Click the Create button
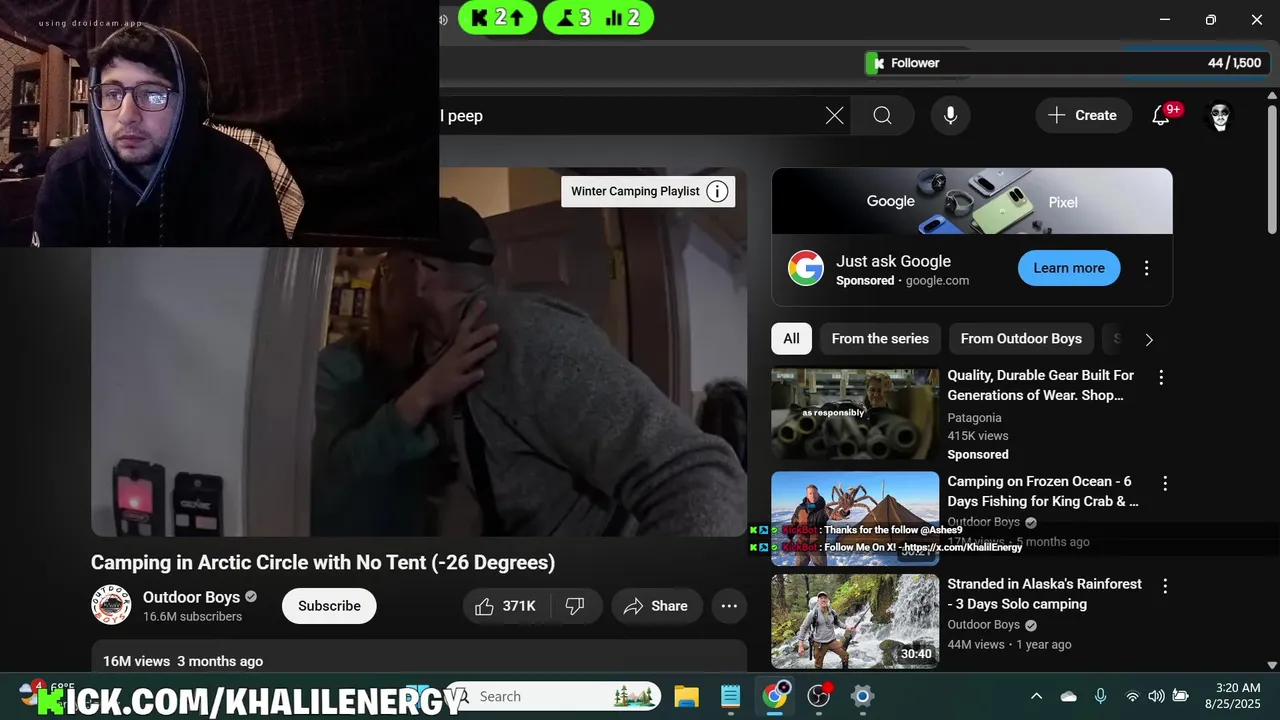The height and width of the screenshot is (720, 1280). 1083,116
